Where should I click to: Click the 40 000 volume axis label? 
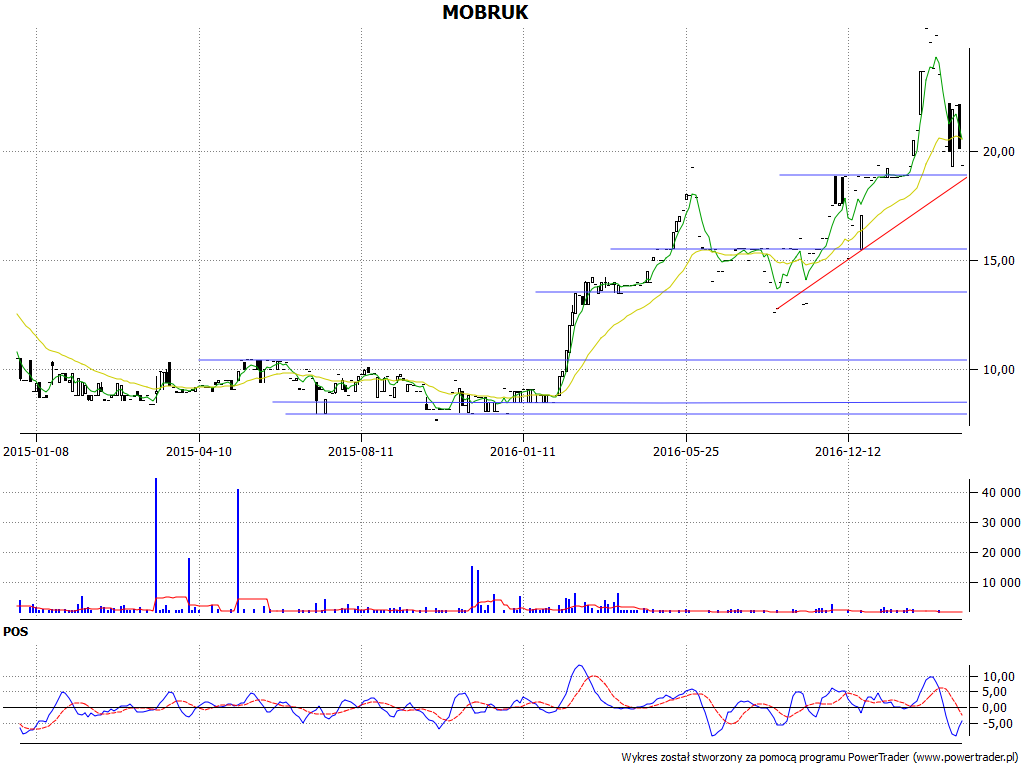tap(1001, 492)
